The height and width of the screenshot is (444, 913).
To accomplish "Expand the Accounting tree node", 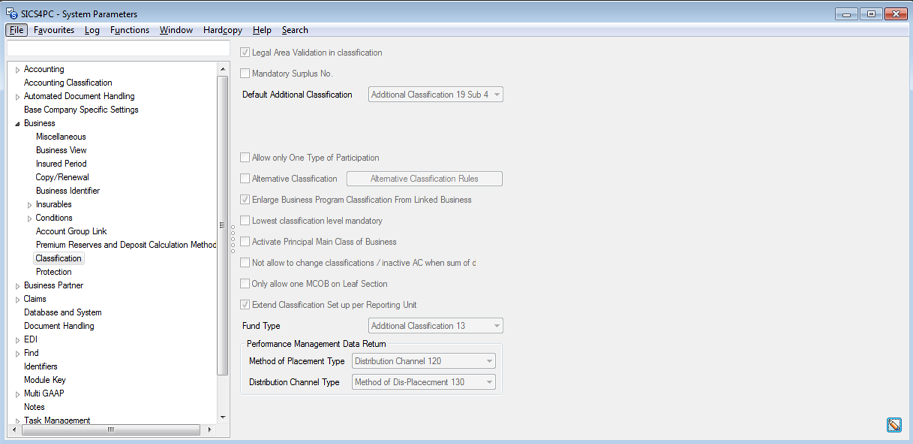I will coord(17,70).
